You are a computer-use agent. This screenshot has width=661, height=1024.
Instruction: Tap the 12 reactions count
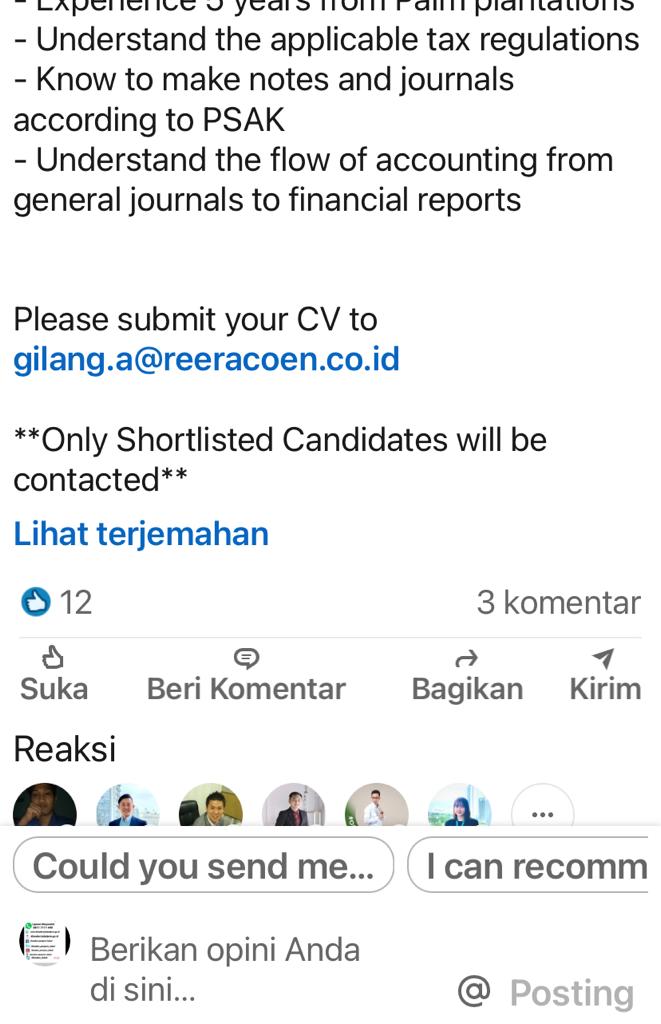click(x=76, y=602)
